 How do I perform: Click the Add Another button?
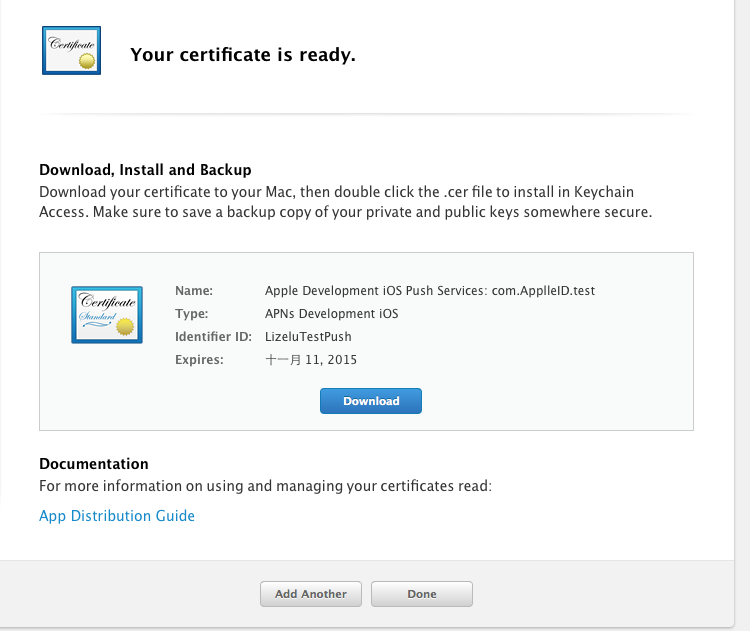click(x=311, y=594)
